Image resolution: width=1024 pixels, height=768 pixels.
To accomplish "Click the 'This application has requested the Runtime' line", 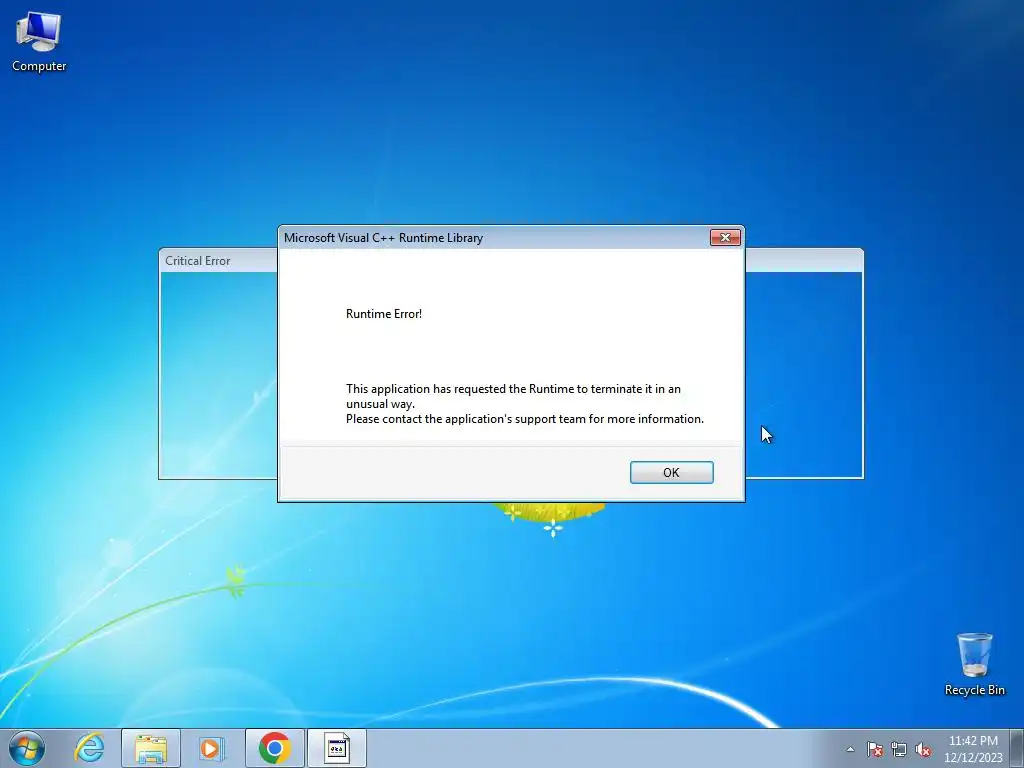I will click(x=513, y=389).
